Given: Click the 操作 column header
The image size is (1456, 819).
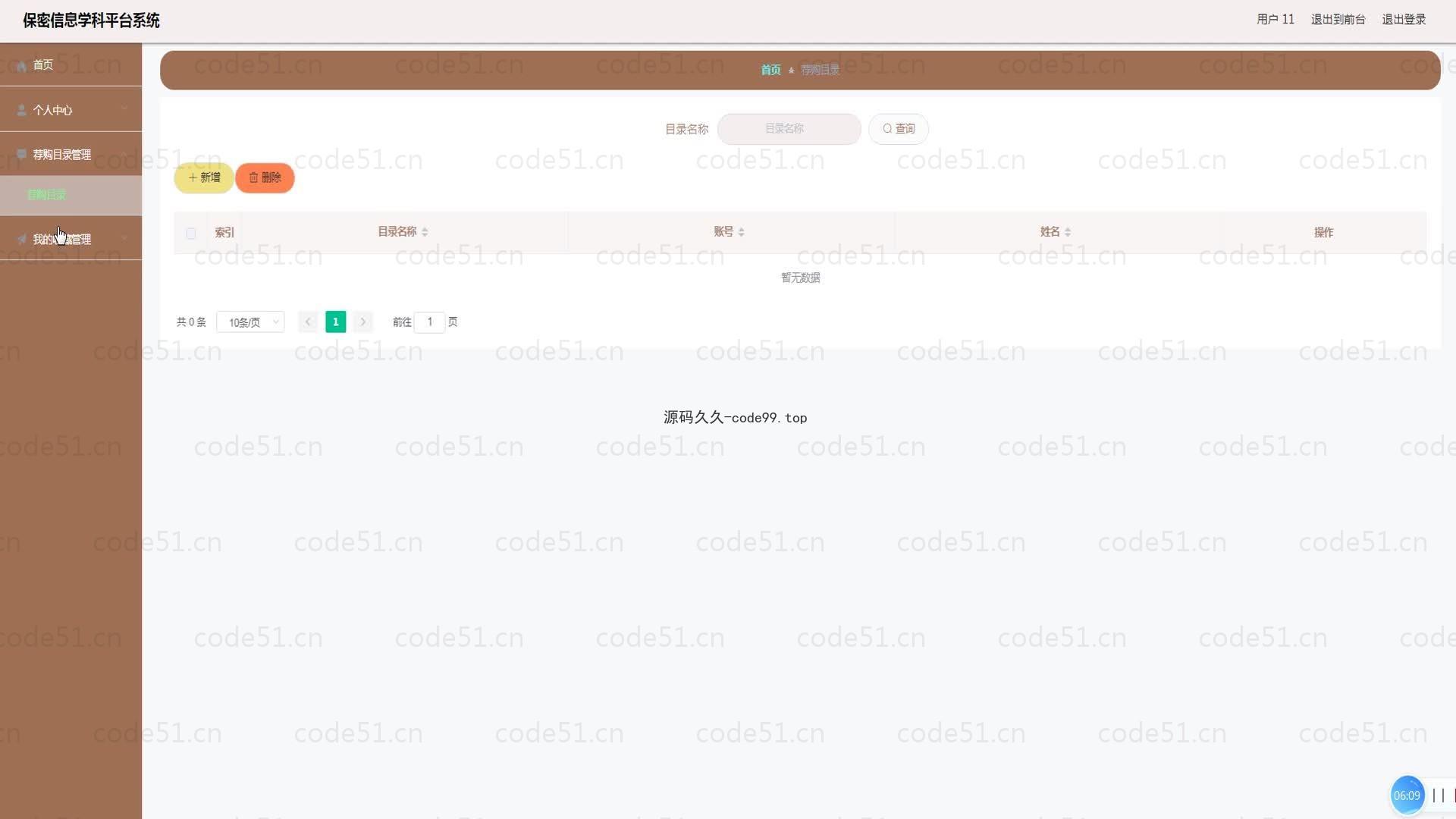Looking at the screenshot, I should (1323, 232).
